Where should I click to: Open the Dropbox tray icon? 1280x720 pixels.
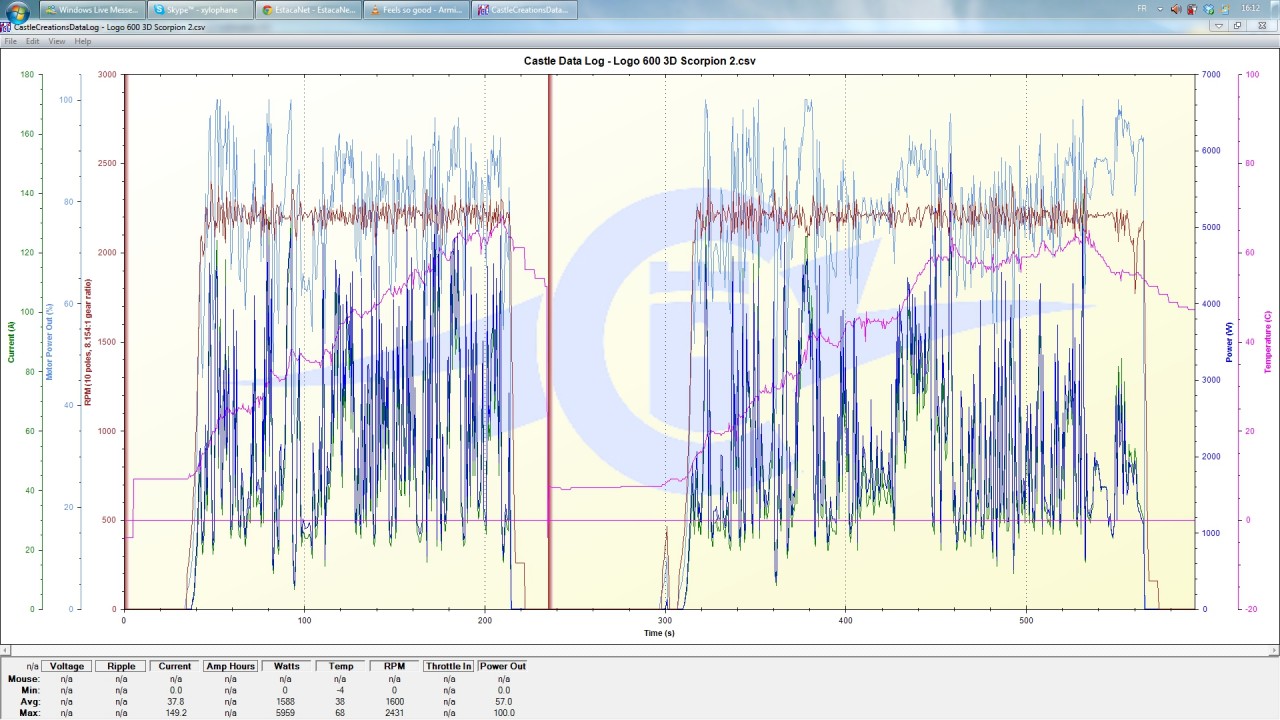click(1209, 9)
